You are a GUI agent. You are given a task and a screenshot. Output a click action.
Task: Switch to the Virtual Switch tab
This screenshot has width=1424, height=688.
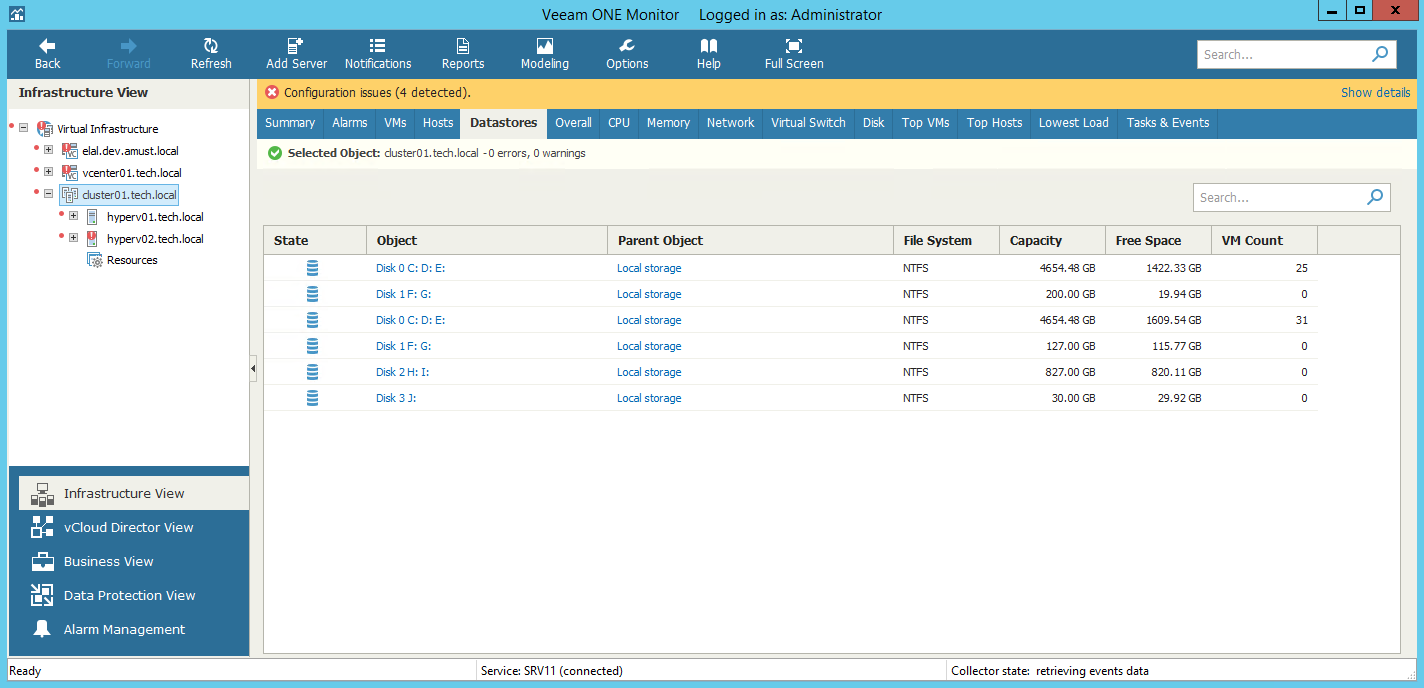[808, 123]
